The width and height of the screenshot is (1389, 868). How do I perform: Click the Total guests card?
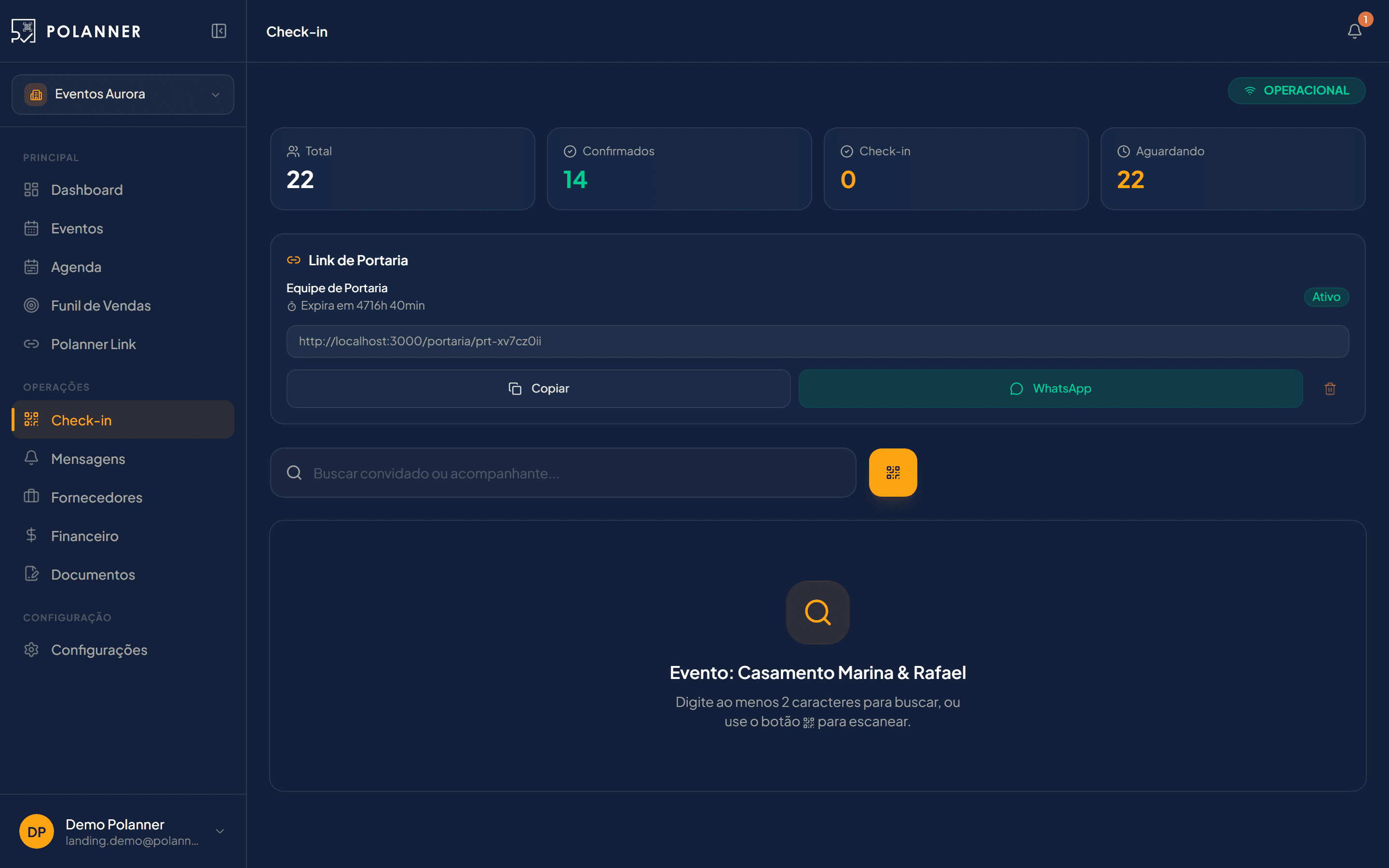(x=402, y=169)
